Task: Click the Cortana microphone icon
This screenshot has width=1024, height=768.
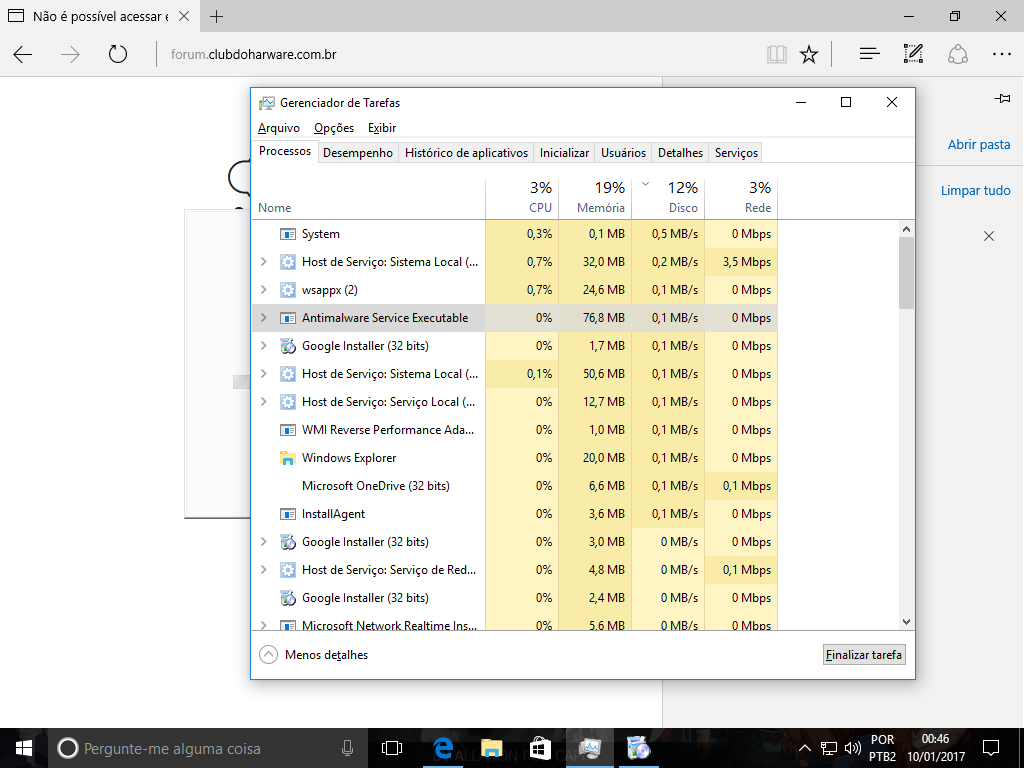Action: point(347,748)
